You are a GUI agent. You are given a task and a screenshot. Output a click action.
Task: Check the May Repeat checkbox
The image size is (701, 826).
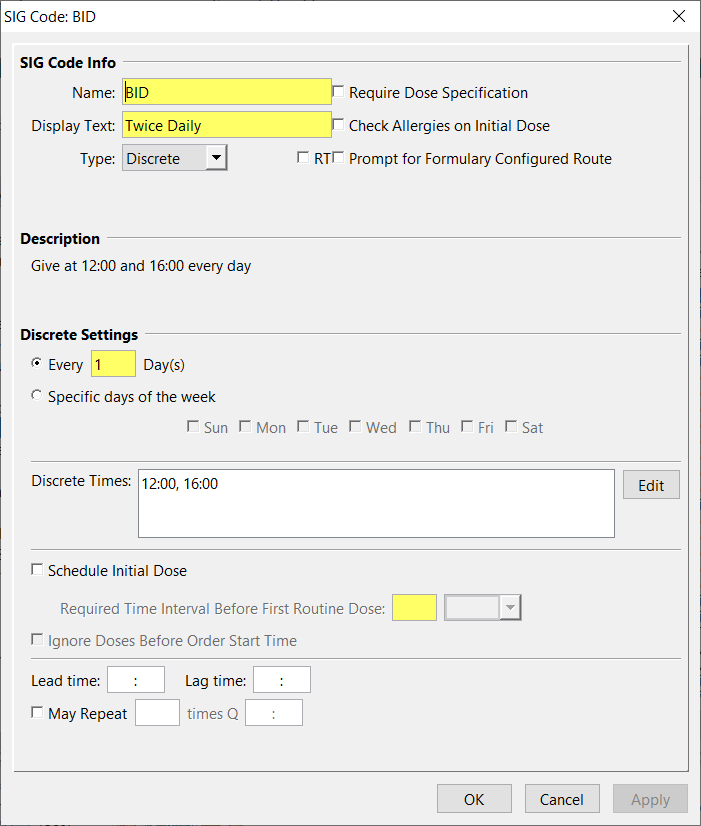pyautogui.click(x=38, y=713)
